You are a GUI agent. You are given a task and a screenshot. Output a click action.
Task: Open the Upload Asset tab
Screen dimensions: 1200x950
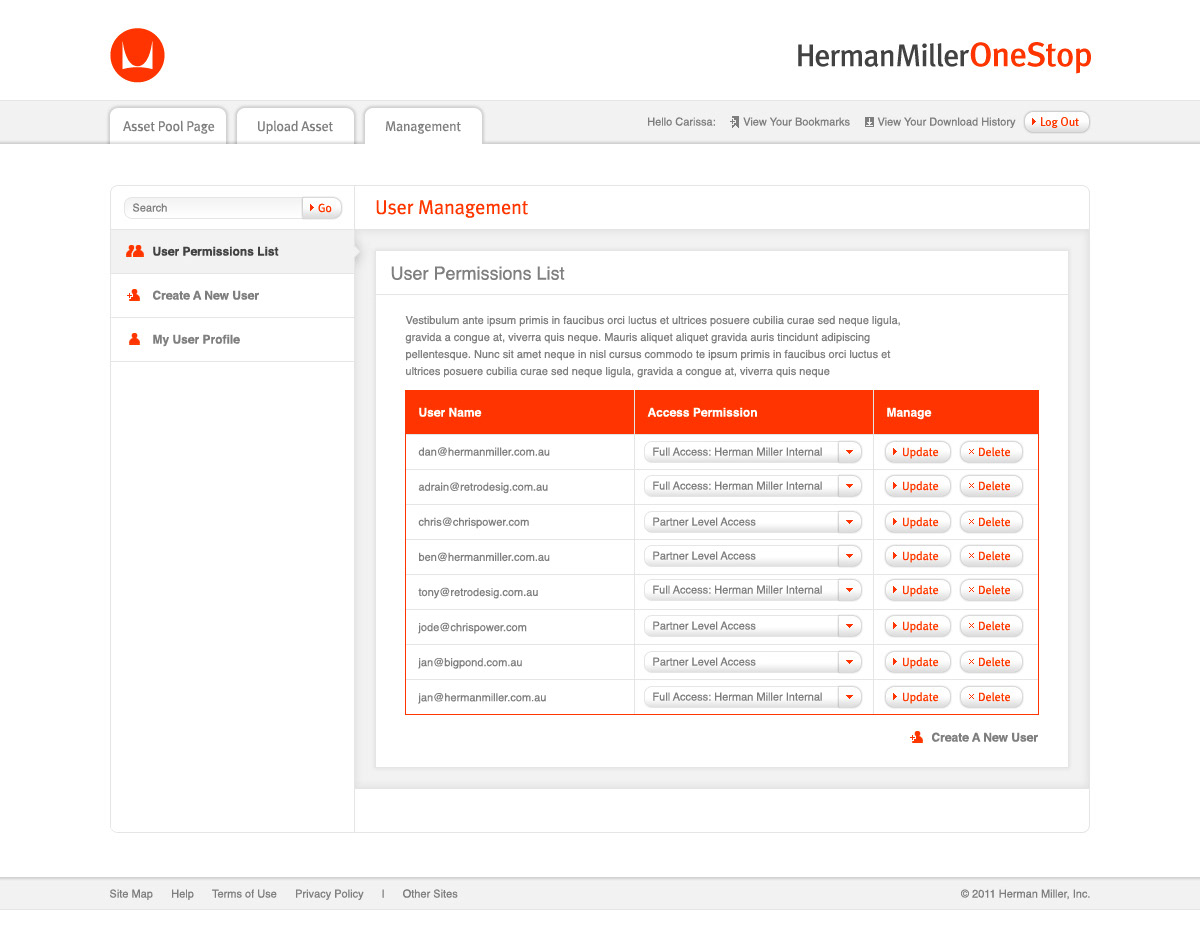pos(295,126)
